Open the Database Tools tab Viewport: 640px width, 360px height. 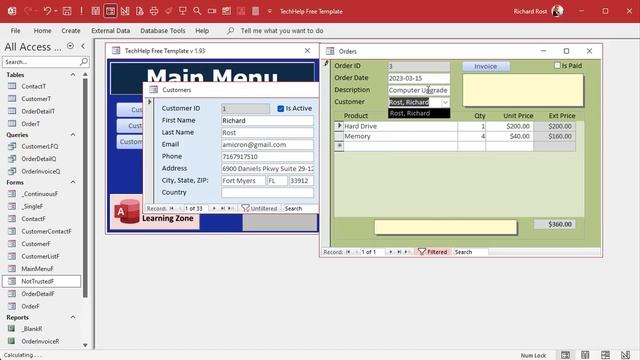pos(163,31)
